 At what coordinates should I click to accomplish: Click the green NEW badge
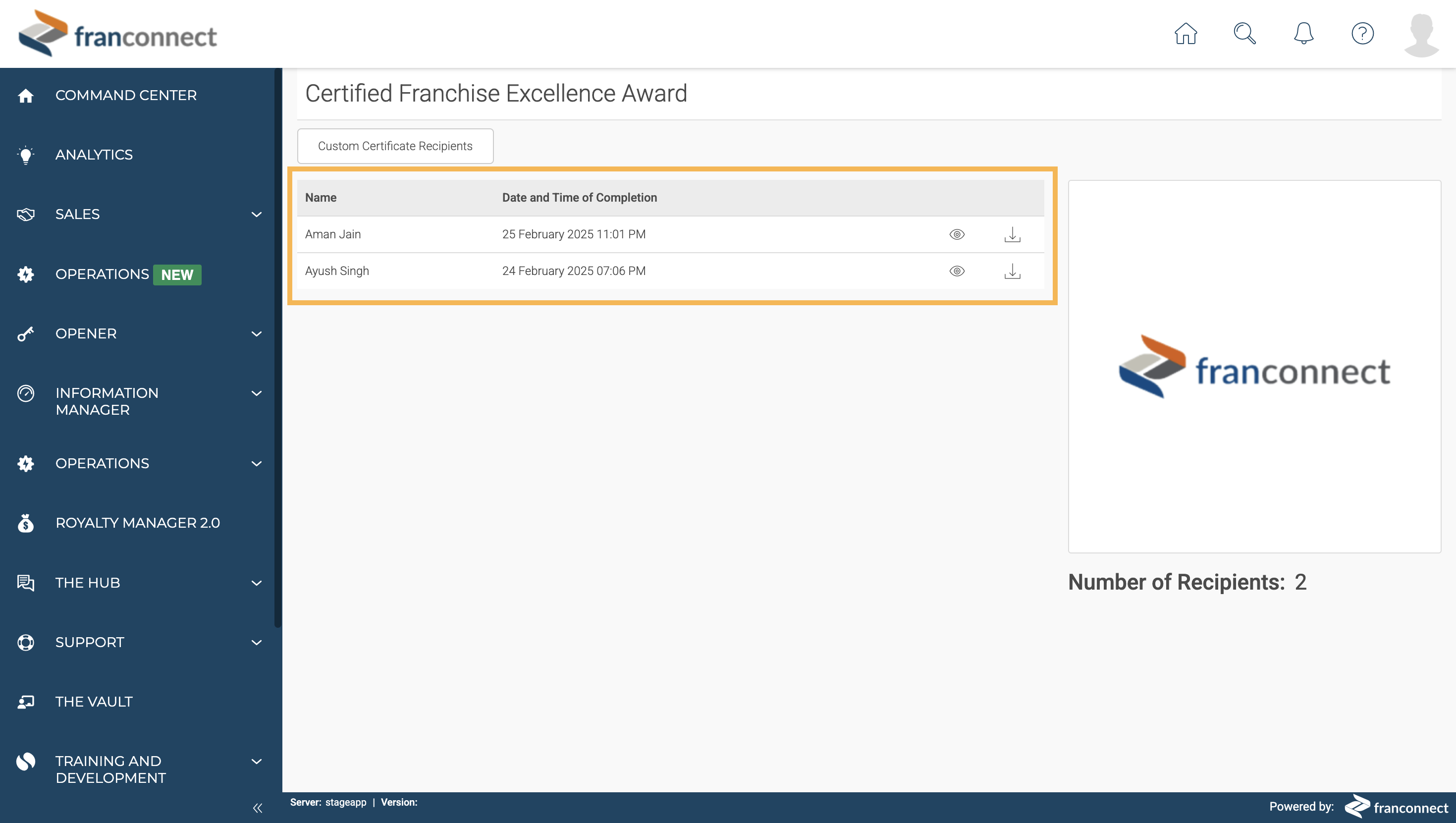pos(177,274)
